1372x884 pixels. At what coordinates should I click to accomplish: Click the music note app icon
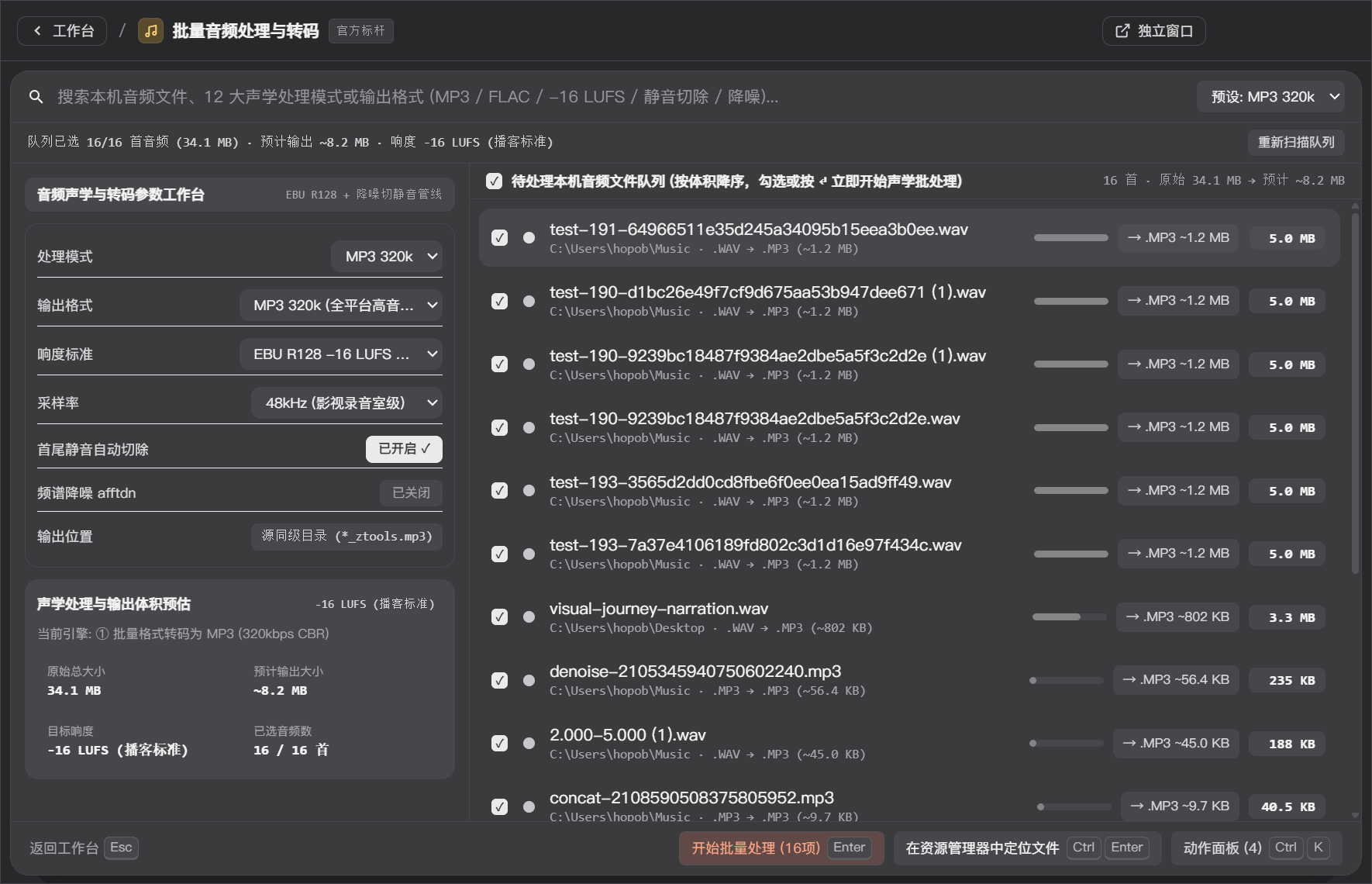[x=150, y=31]
